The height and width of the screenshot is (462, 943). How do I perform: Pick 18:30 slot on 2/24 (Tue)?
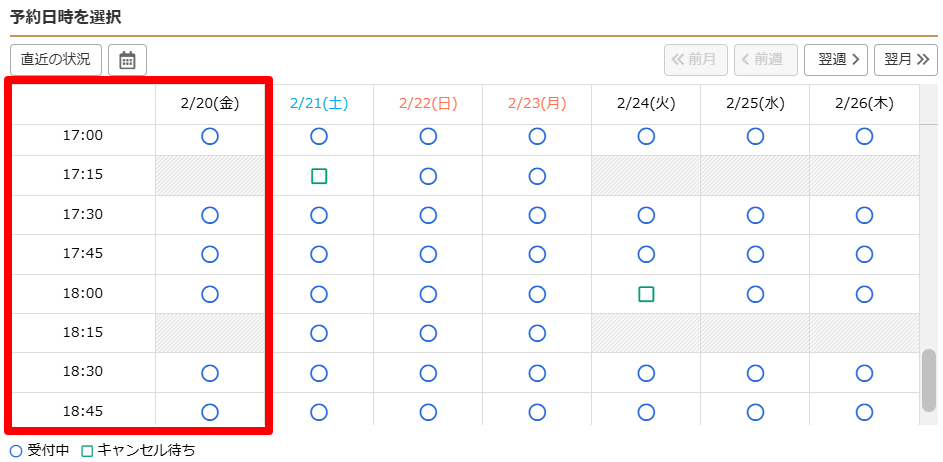pyautogui.click(x=646, y=373)
